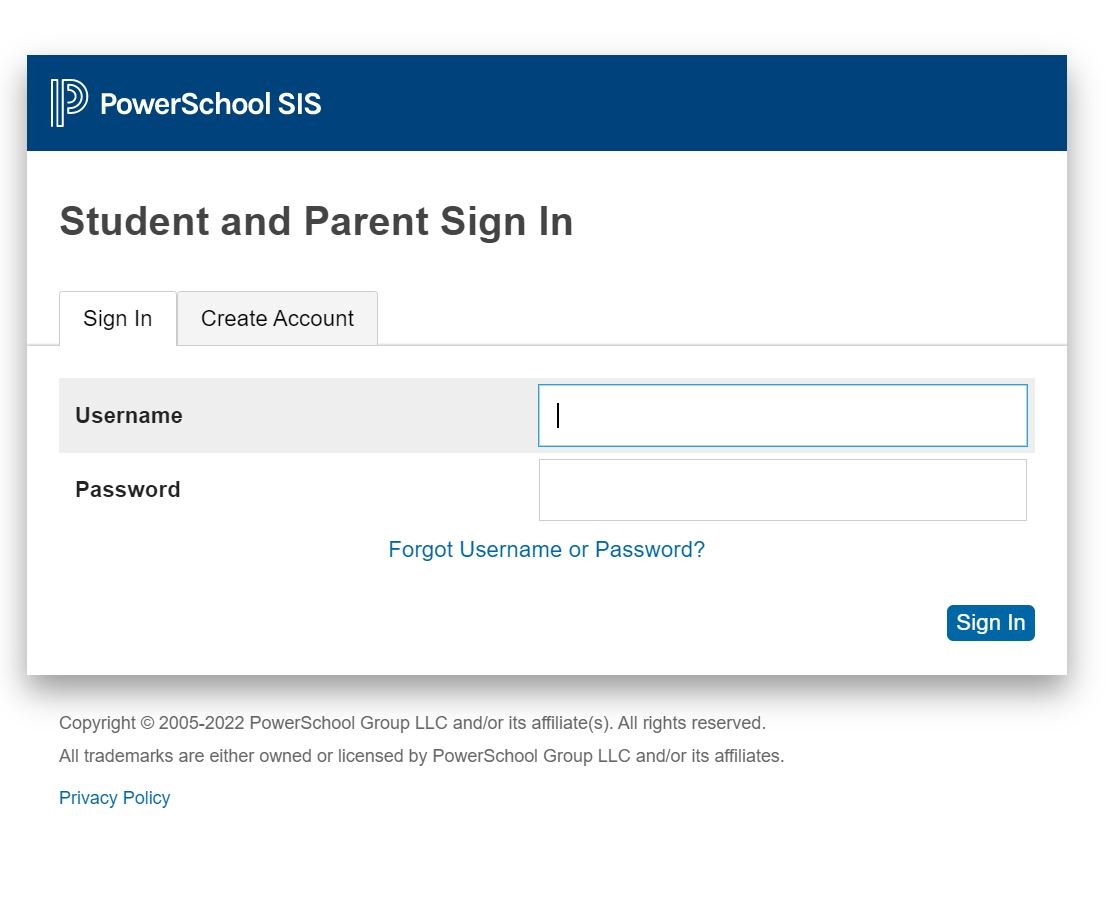1113x911 pixels.
Task: Focus the Password input box
Action: tap(782, 489)
